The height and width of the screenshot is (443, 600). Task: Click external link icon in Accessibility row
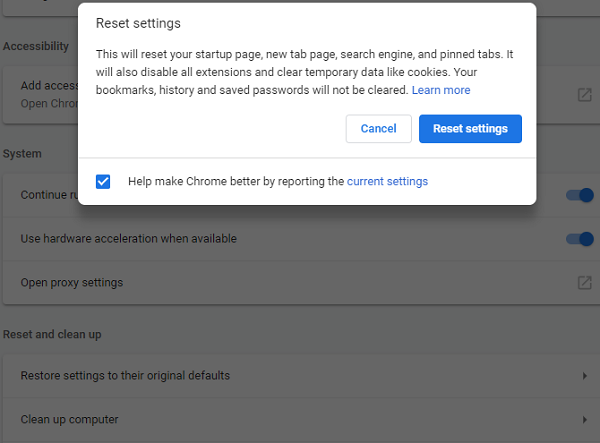pos(584,95)
